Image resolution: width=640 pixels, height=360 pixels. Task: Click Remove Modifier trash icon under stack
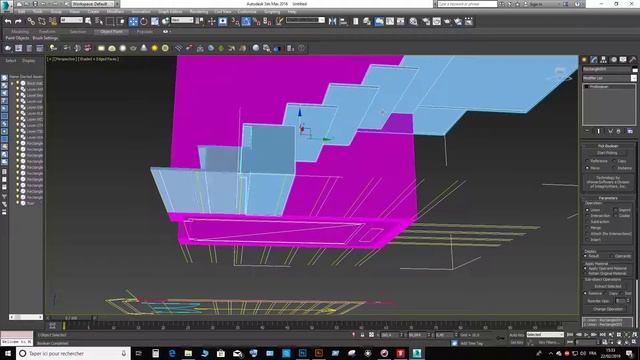pos(618,131)
